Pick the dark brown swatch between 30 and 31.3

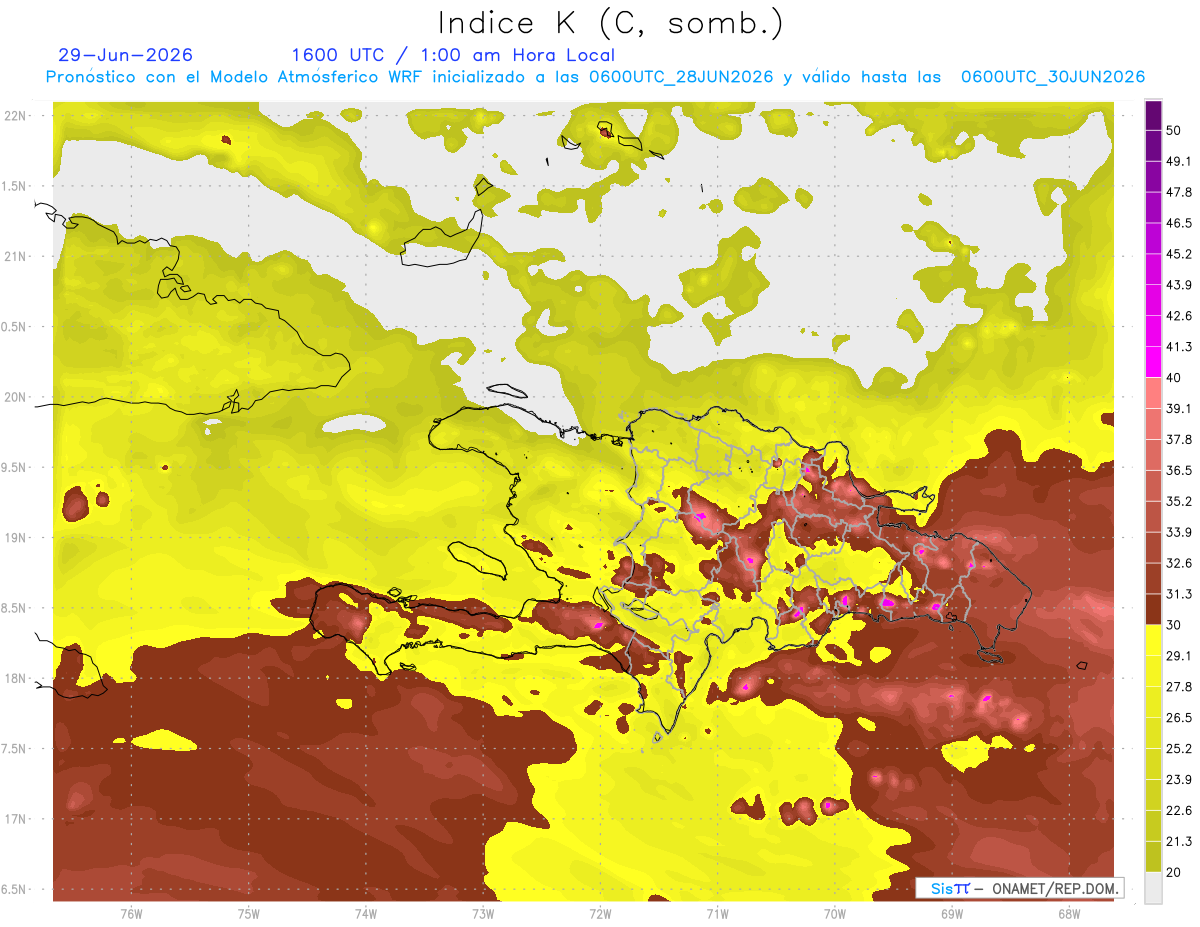pyautogui.click(x=1153, y=609)
